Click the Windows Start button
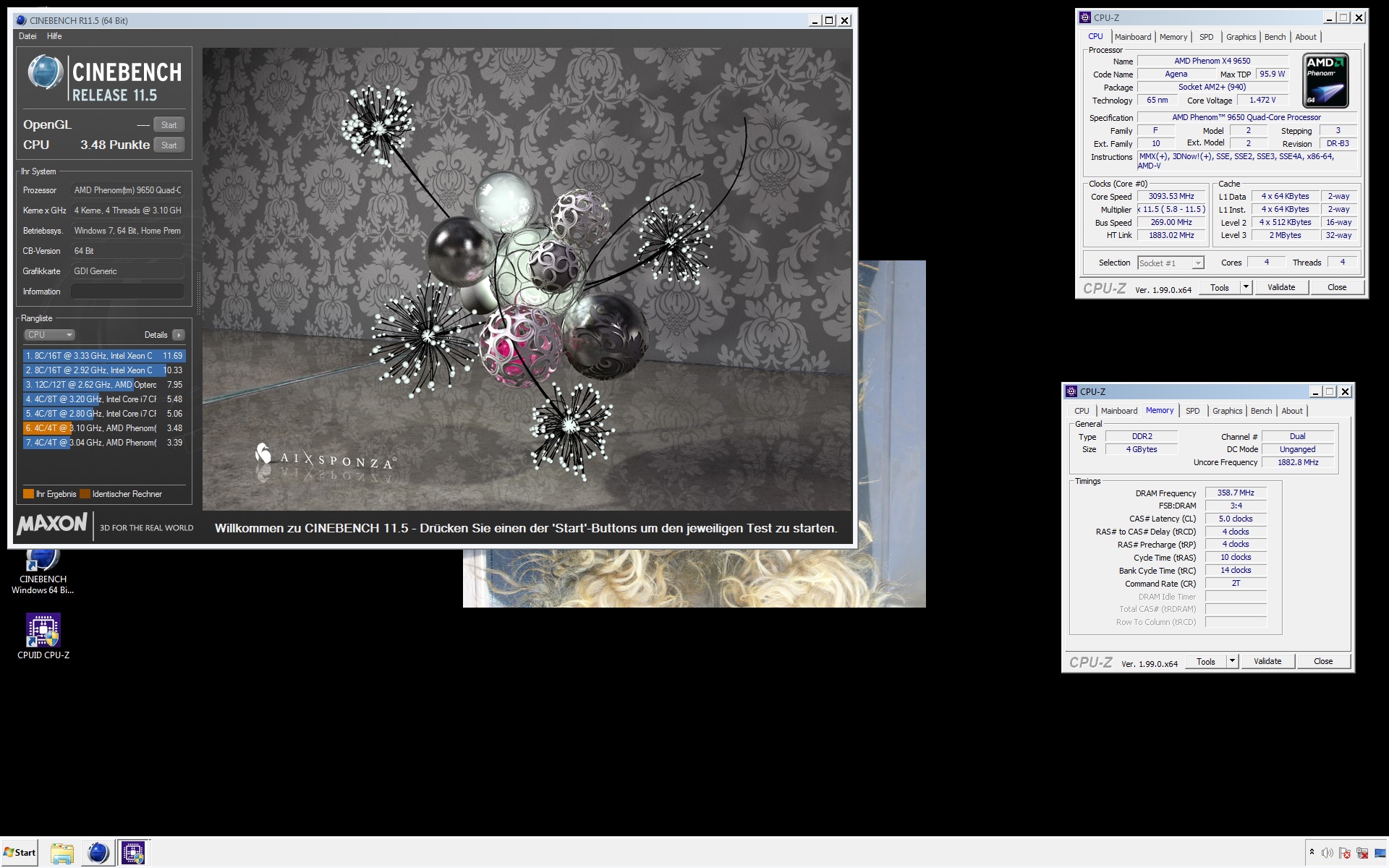Image resolution: width=1389 pixels, height=868 pixels. click(20, 852)
